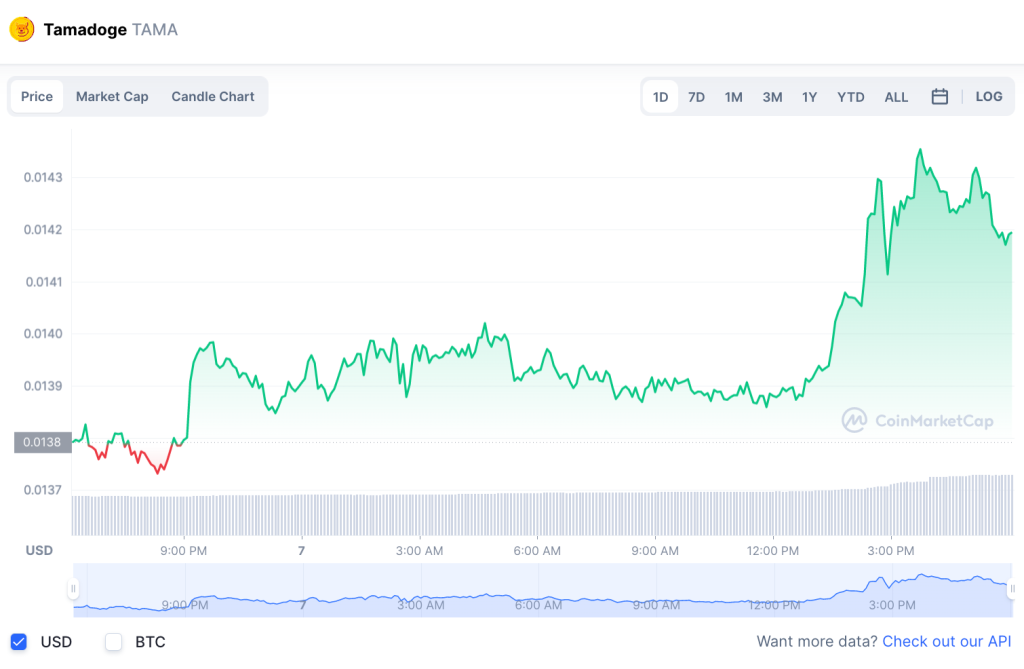Click the 12:00 PM x-axis label
The image size is (1024, 669).
point(773,551)
